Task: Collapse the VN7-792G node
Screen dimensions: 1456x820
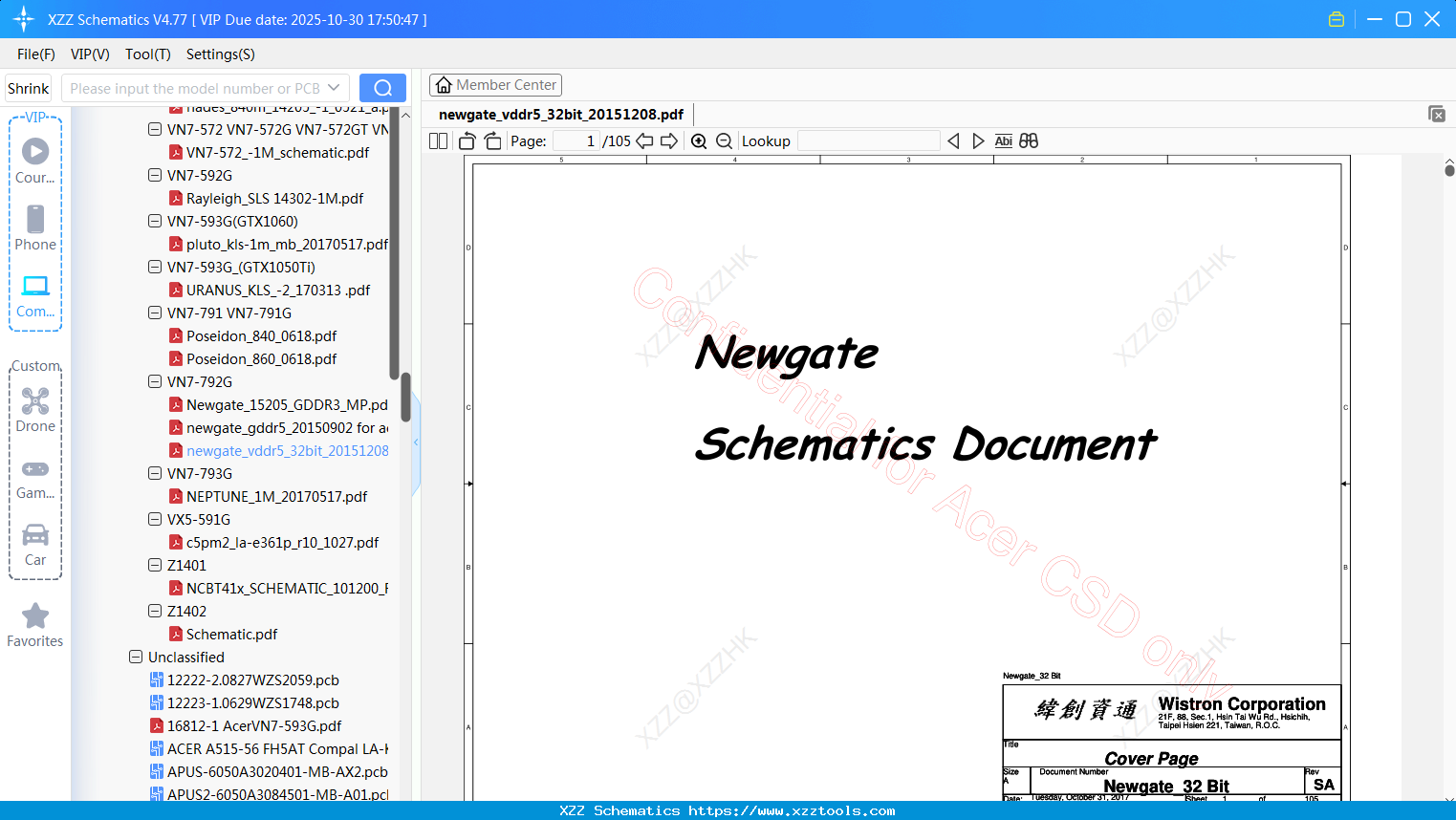Action: tap(155, 381)
